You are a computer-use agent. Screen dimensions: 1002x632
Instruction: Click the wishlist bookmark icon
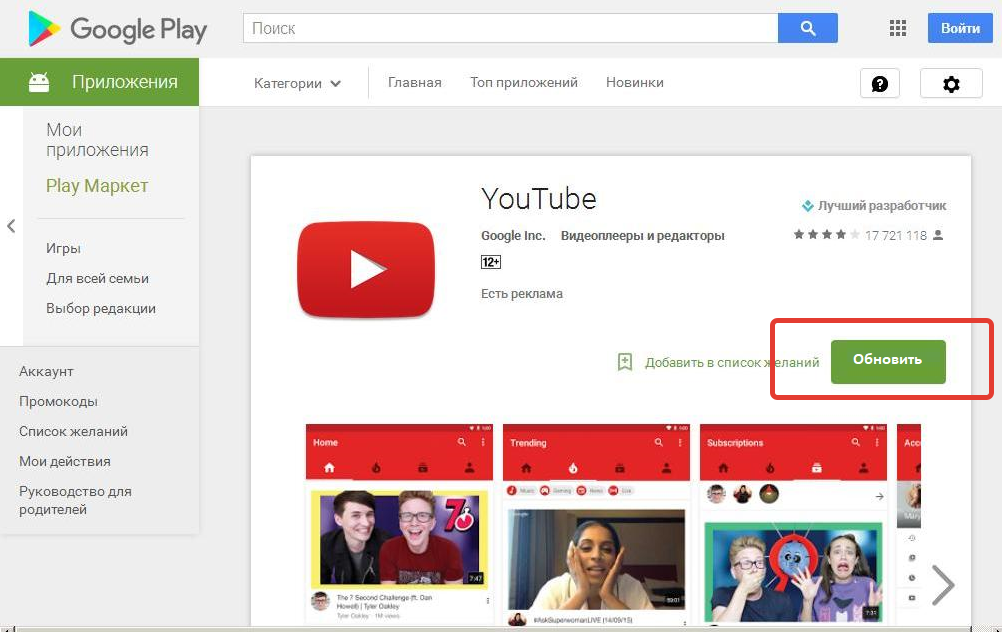coord(625,362)
